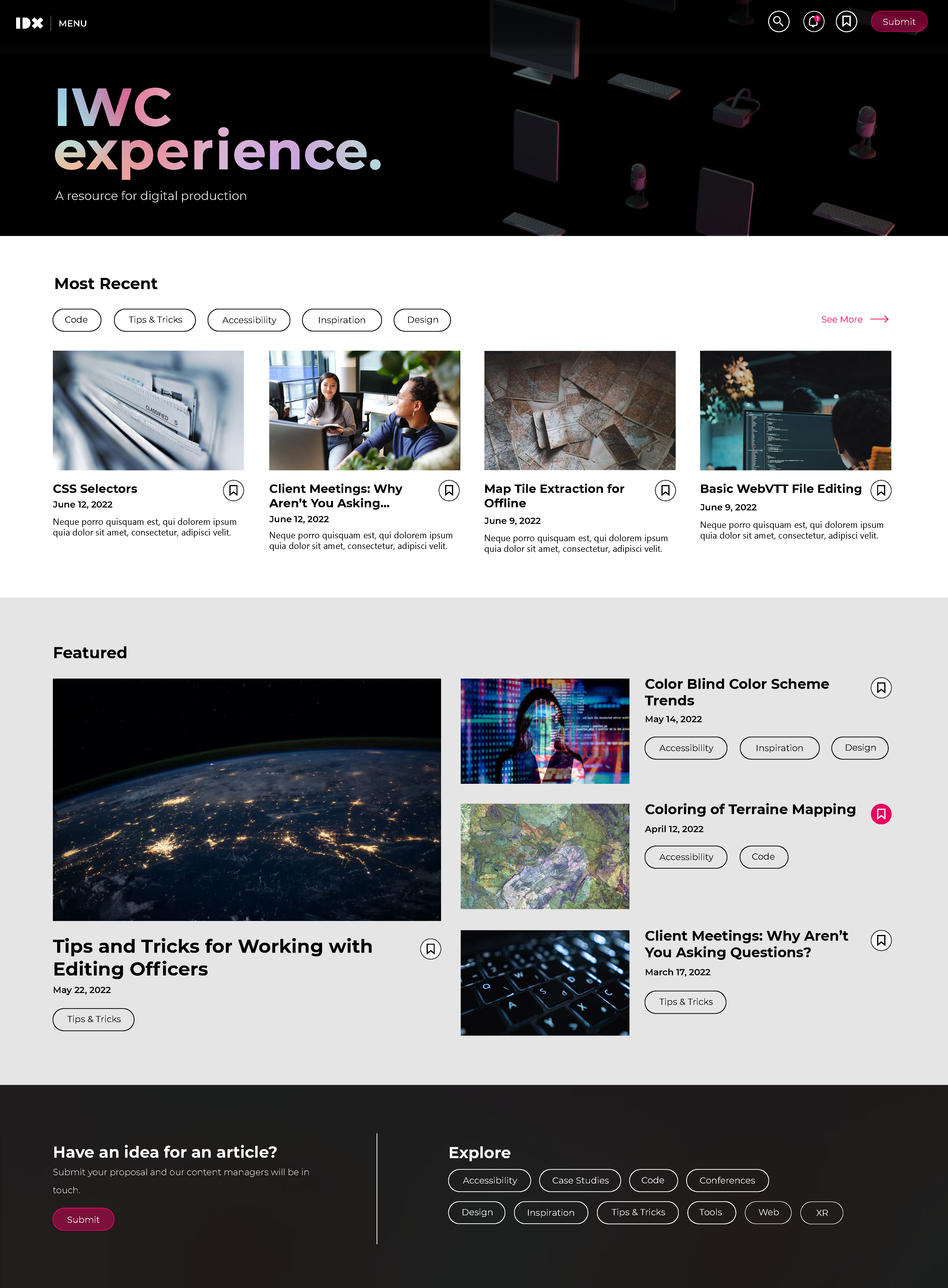
Task: Click the IDX logo
Action: [x=29, y=23]
